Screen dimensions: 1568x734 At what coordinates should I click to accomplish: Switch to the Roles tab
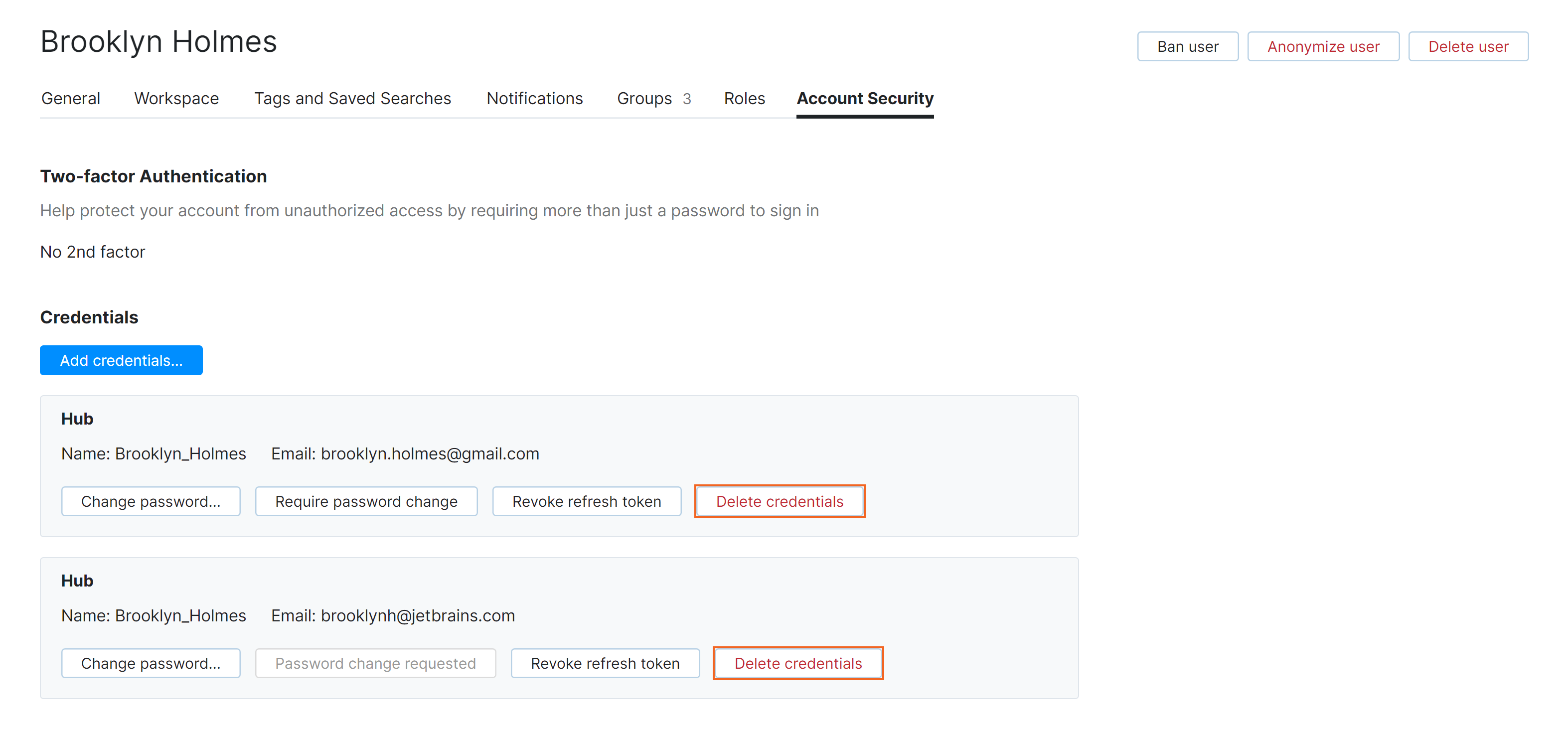[744, 99]
